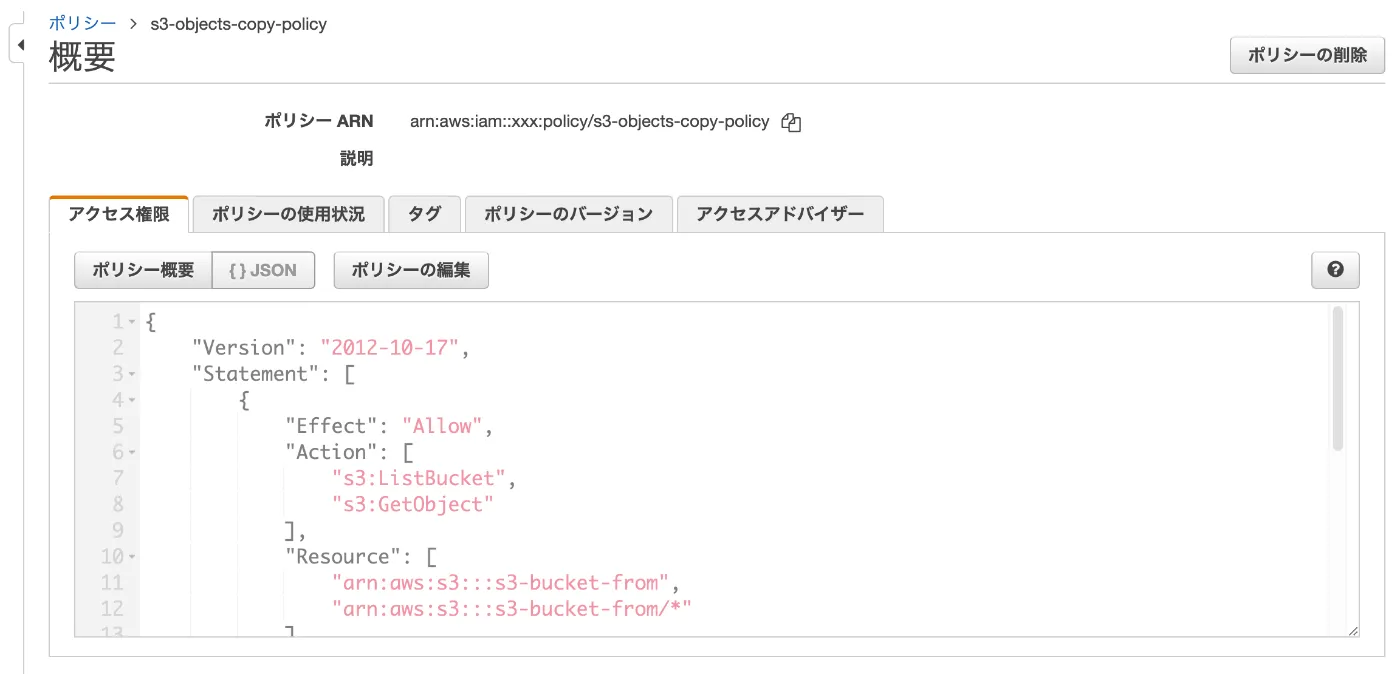The image size is (1400, 674).
Task: Copy the policy ARN with the copy icon
Action: pos(791,123)
